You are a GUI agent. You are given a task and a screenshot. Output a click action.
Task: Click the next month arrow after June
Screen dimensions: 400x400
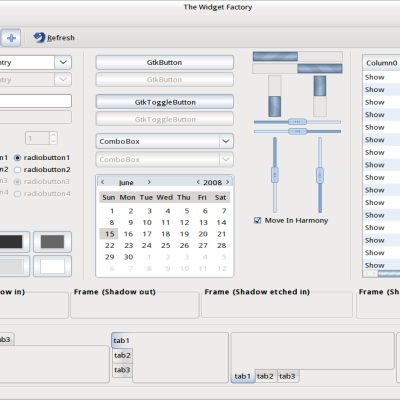[x=149, y=182]
